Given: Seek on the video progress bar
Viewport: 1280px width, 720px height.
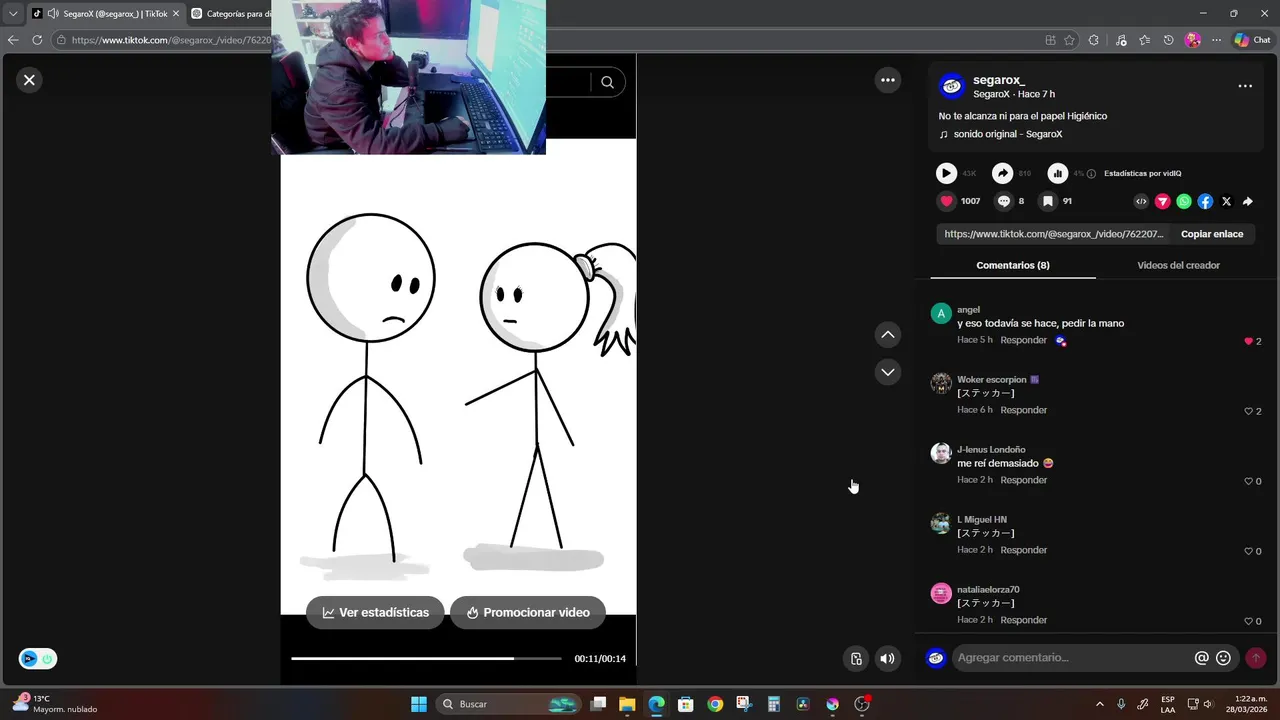Looking at the screenshot, I should 426,658.
